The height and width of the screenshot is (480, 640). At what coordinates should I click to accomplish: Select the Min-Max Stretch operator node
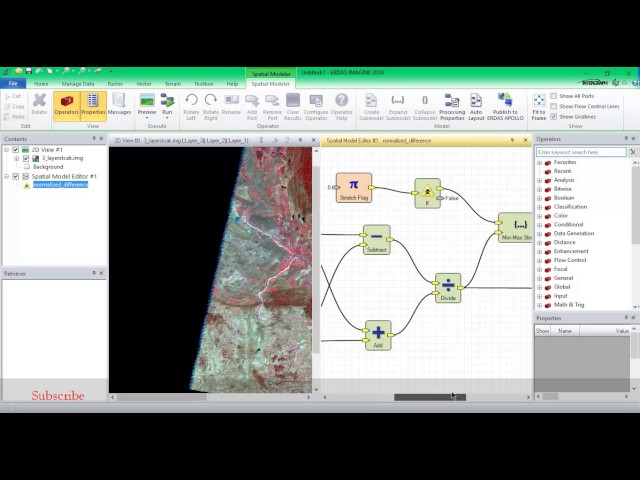(x=515, y=228)
